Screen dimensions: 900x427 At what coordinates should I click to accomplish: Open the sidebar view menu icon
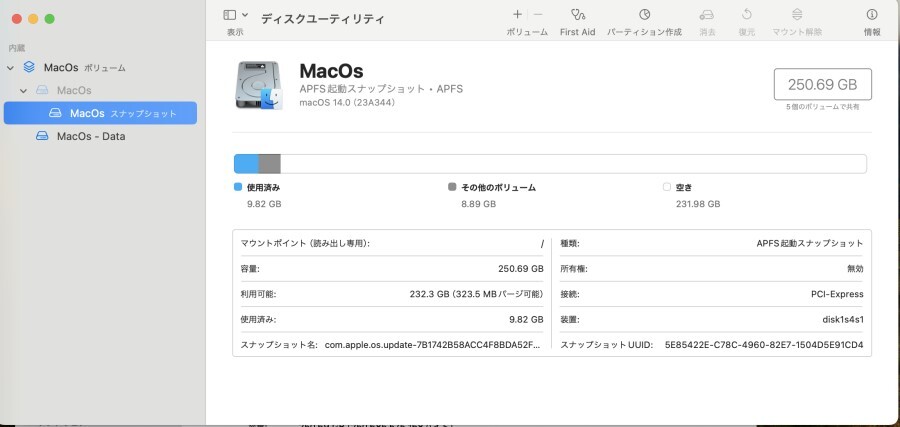click(230, 15)
